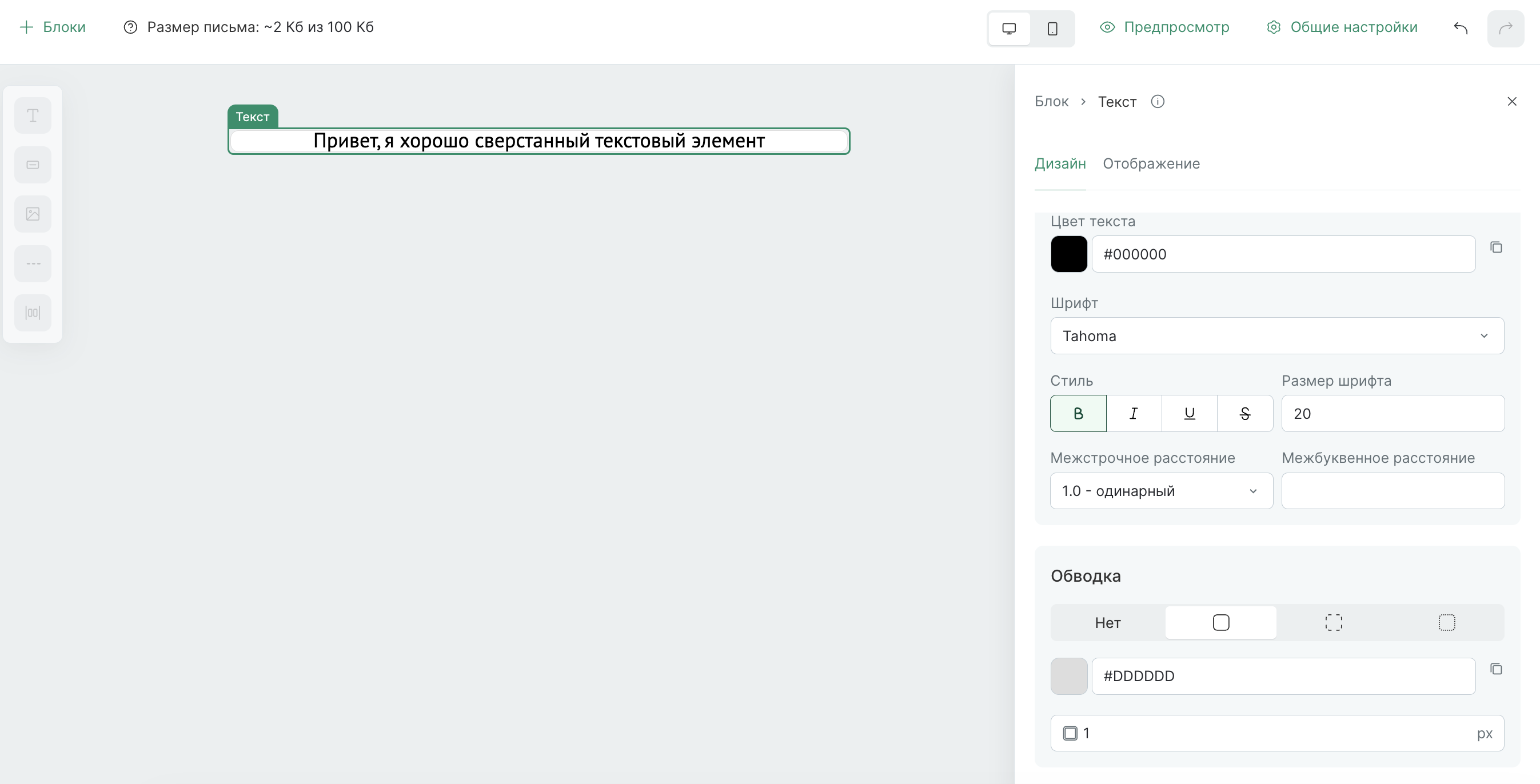Click the black text color swatch
The image size is (1540, 784).
[x=1069, y=253]
